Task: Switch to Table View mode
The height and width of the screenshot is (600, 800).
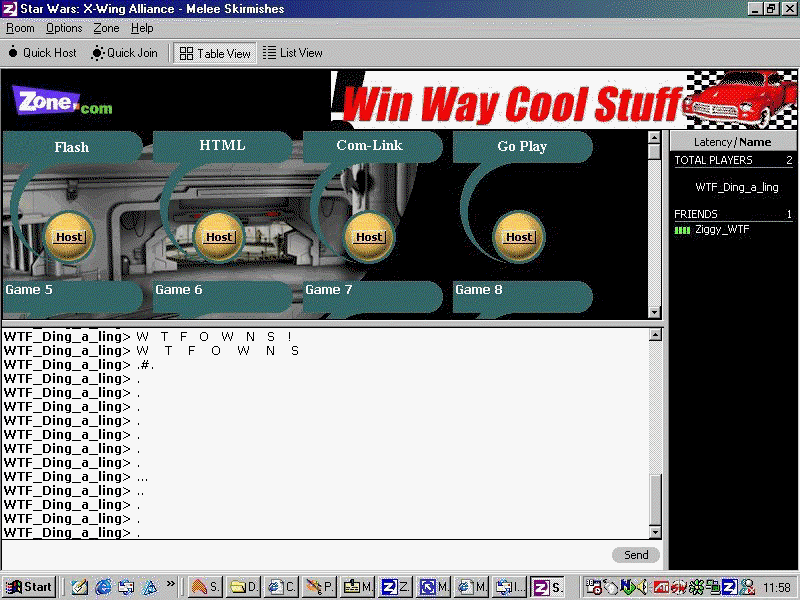Action: click(215, 53)
